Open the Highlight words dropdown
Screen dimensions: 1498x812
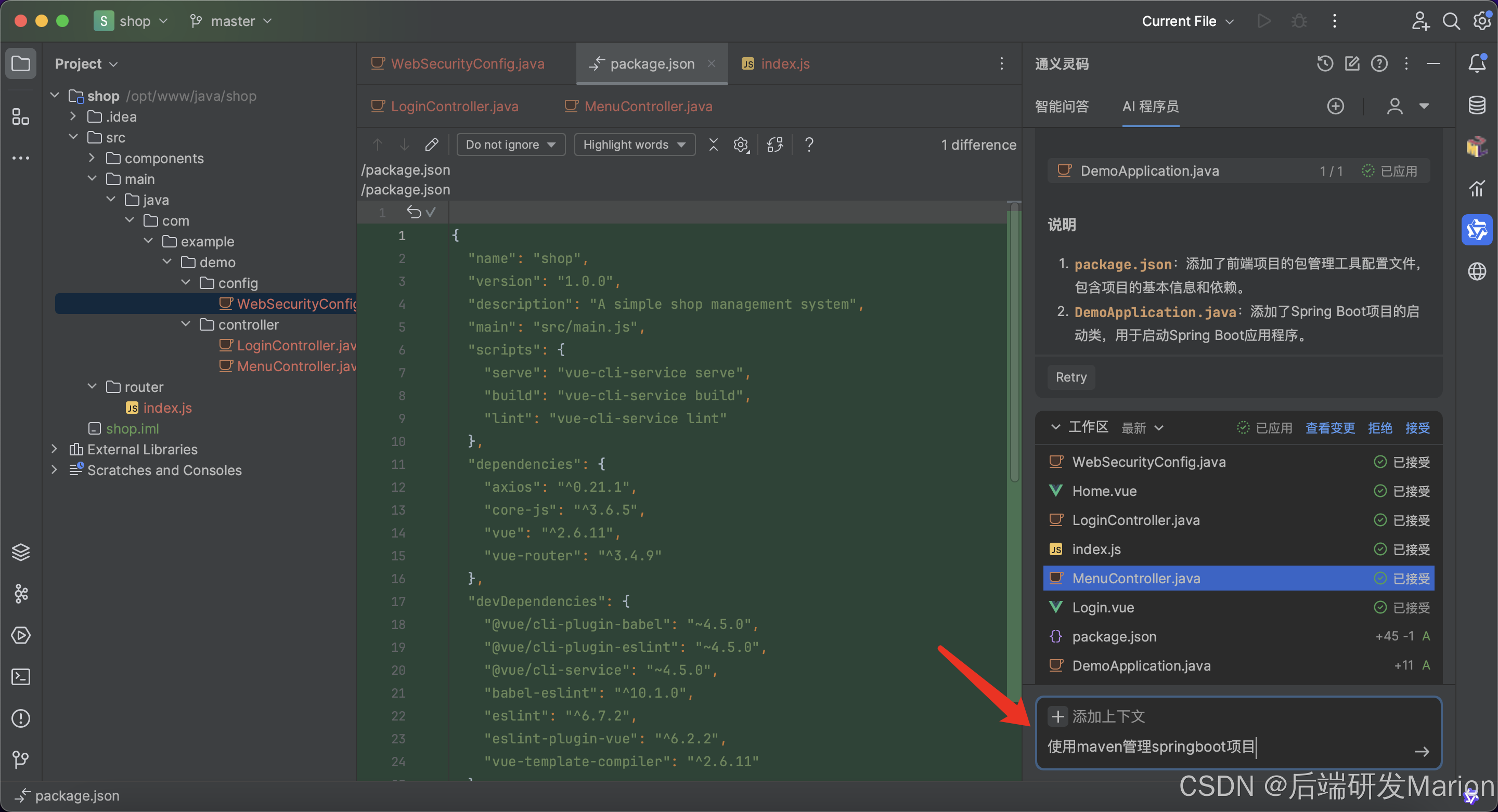pos(634,144)
